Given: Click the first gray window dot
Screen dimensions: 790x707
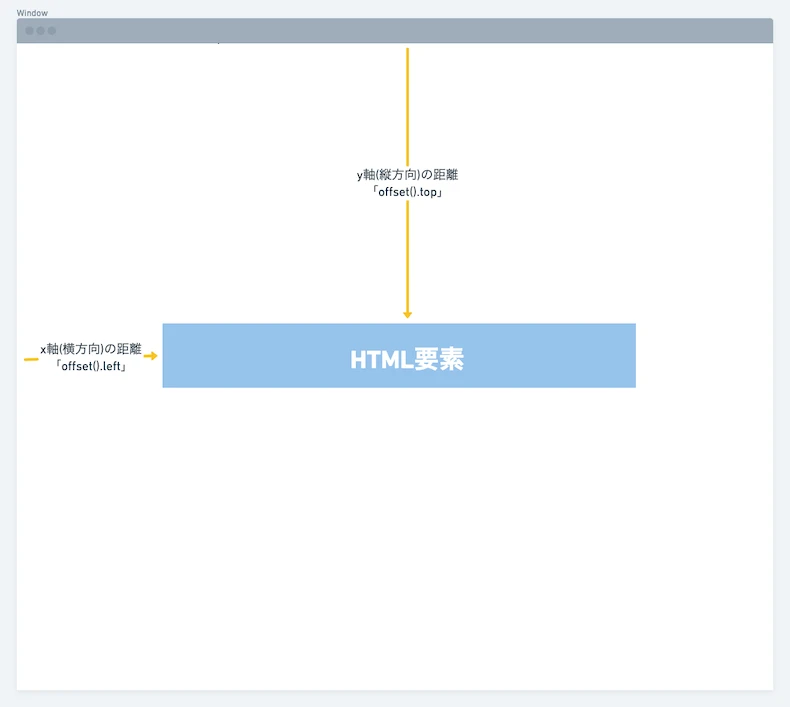Looking at the screenshot, I should [29, 31].
